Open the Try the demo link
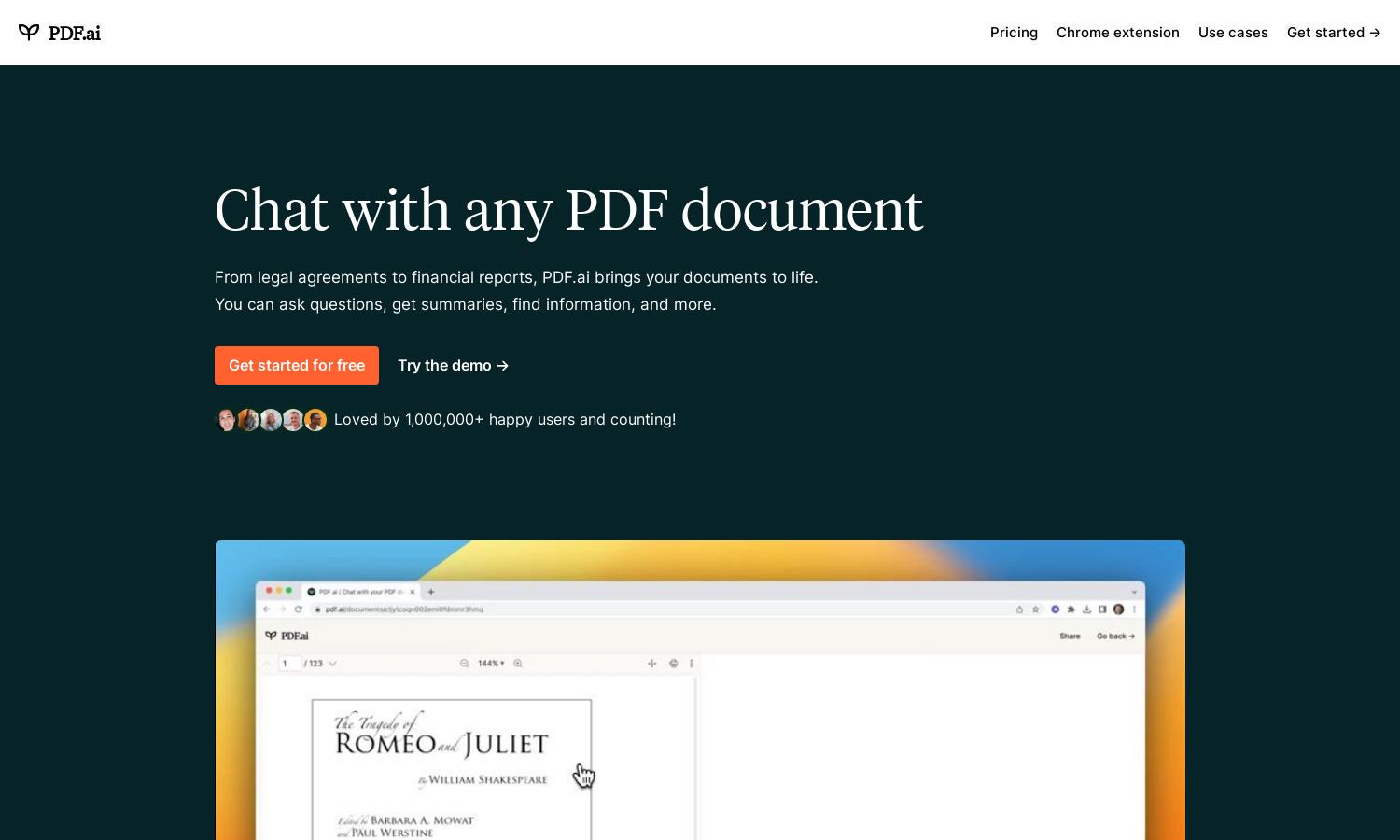The image size is (1400, 840). click(x=453, y=365)
